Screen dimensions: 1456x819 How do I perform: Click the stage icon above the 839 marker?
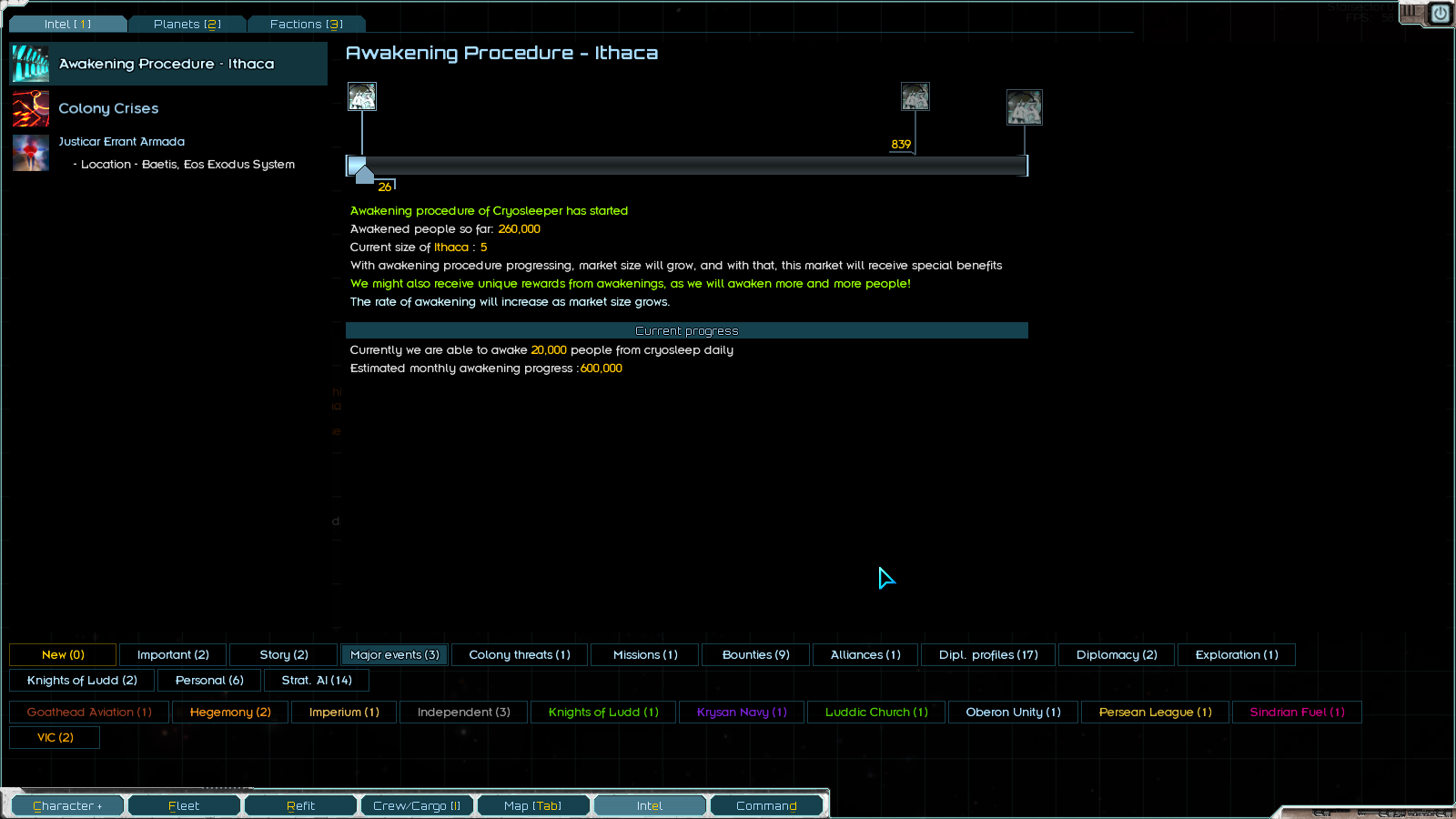pos(915,96)
